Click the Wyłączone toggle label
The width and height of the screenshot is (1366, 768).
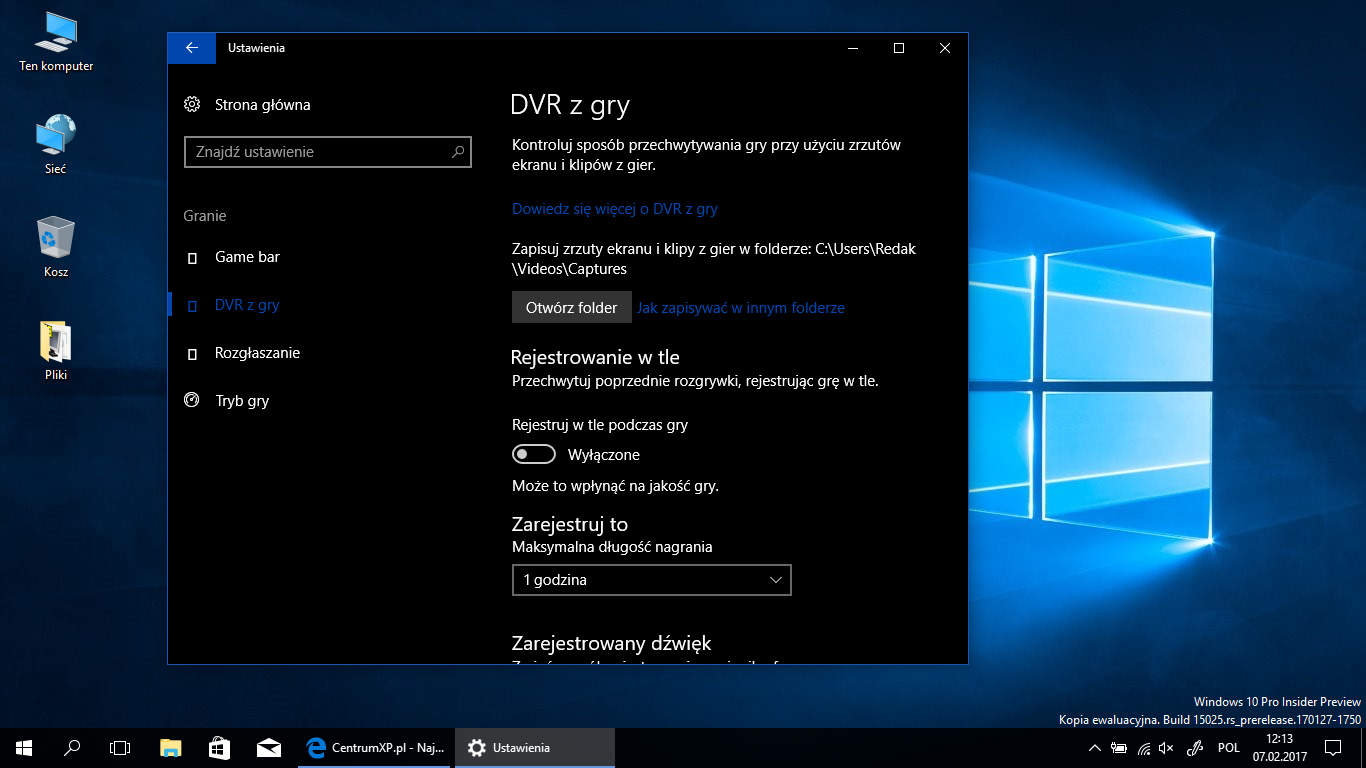point(604,455)
